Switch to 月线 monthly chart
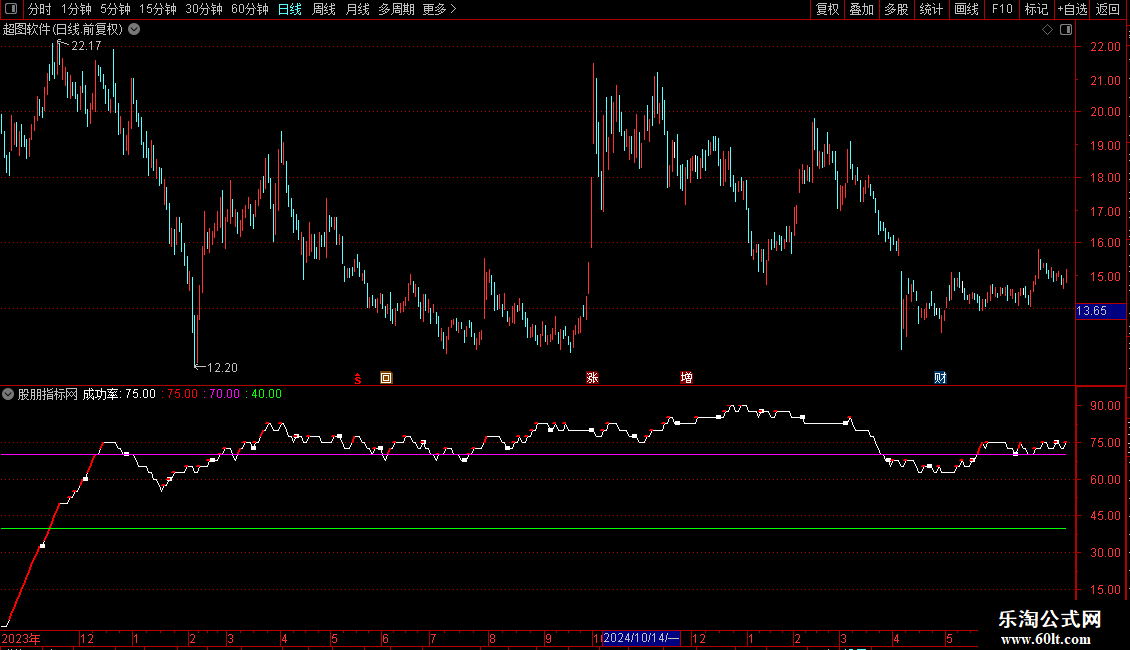This screenshot has height=650, width=1130. 357,9
